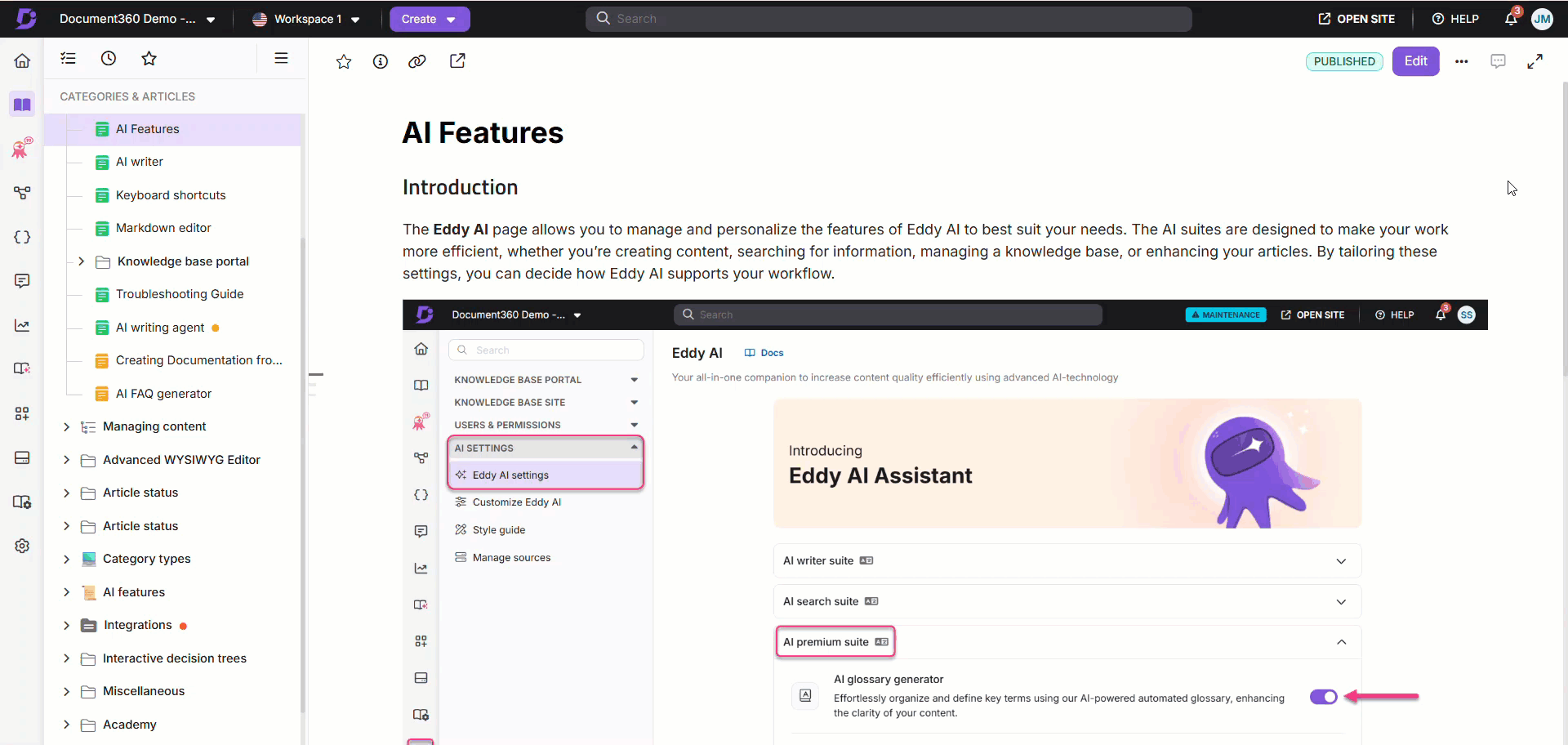Click the copy article link icon

tap(417, 61)
